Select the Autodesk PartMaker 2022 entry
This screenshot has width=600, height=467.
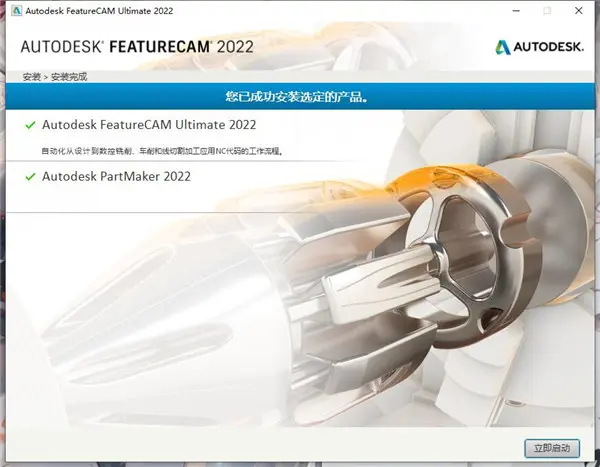pos(116,176)
